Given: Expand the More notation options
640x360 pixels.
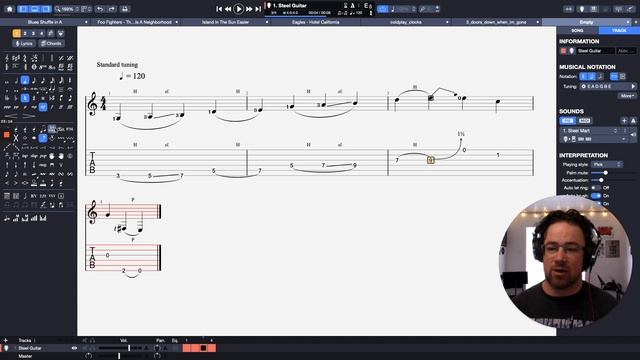Looking at the screenshot, I should (627, 96).
